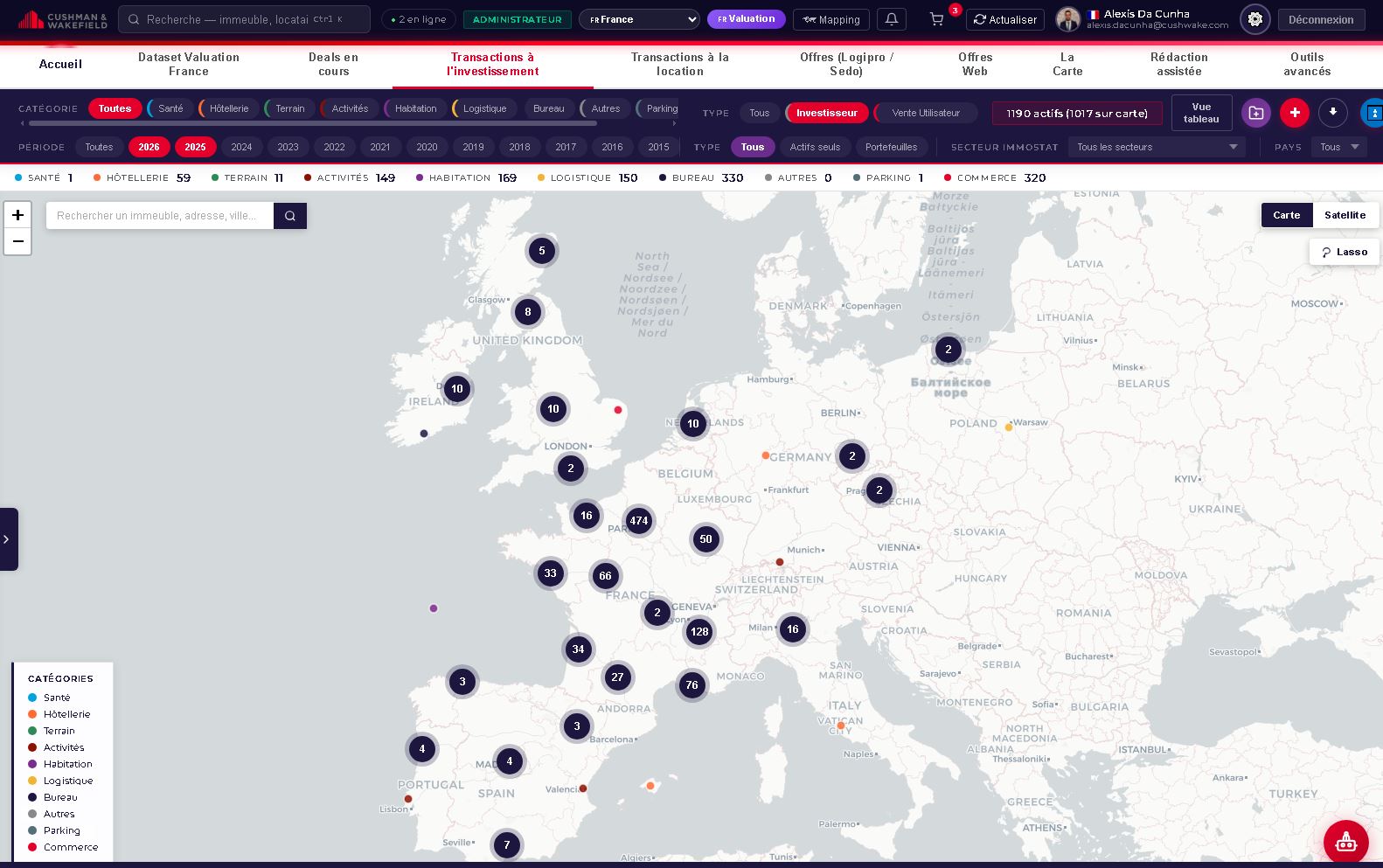Screen dimensions: 1383x868
Task: Select the Portefeuilles filter
Action: point(891,147)
